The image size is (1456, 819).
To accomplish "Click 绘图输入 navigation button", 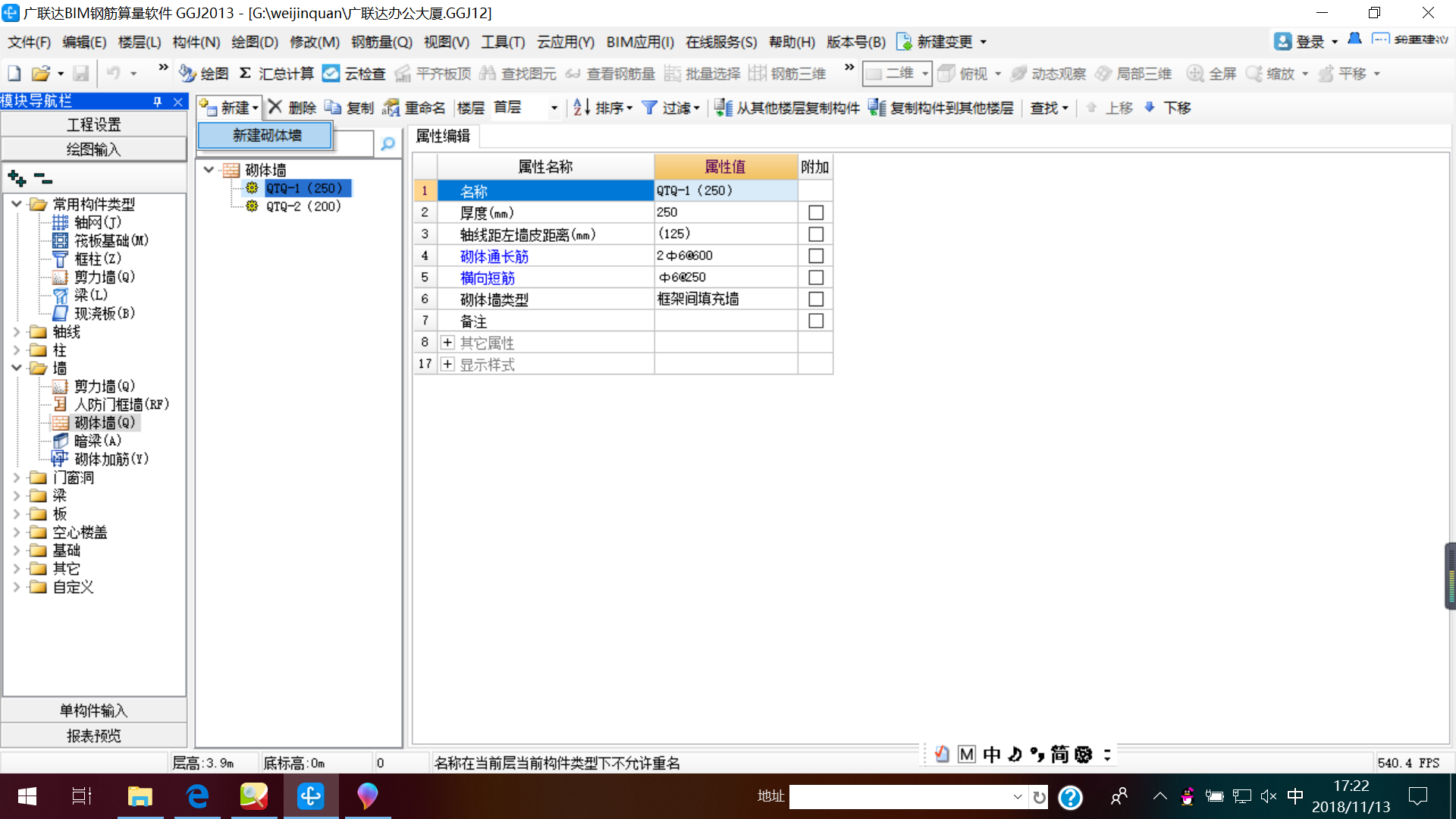I will (94, 149).
